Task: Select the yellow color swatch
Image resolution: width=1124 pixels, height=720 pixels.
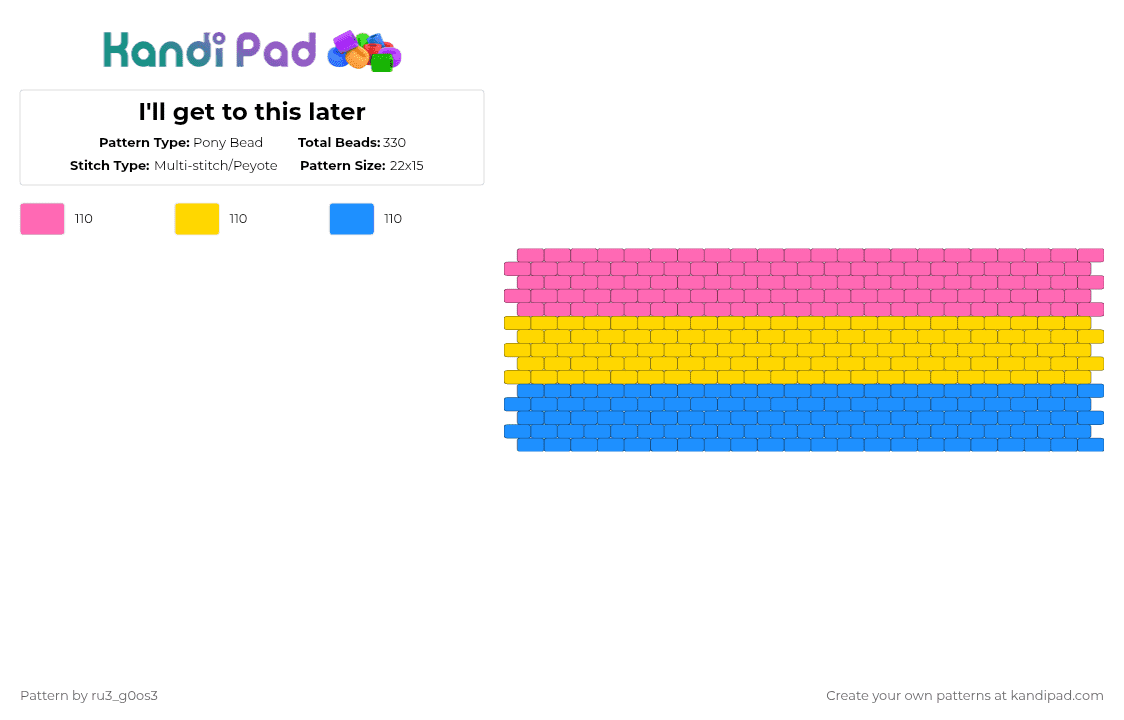Action: 197,219
